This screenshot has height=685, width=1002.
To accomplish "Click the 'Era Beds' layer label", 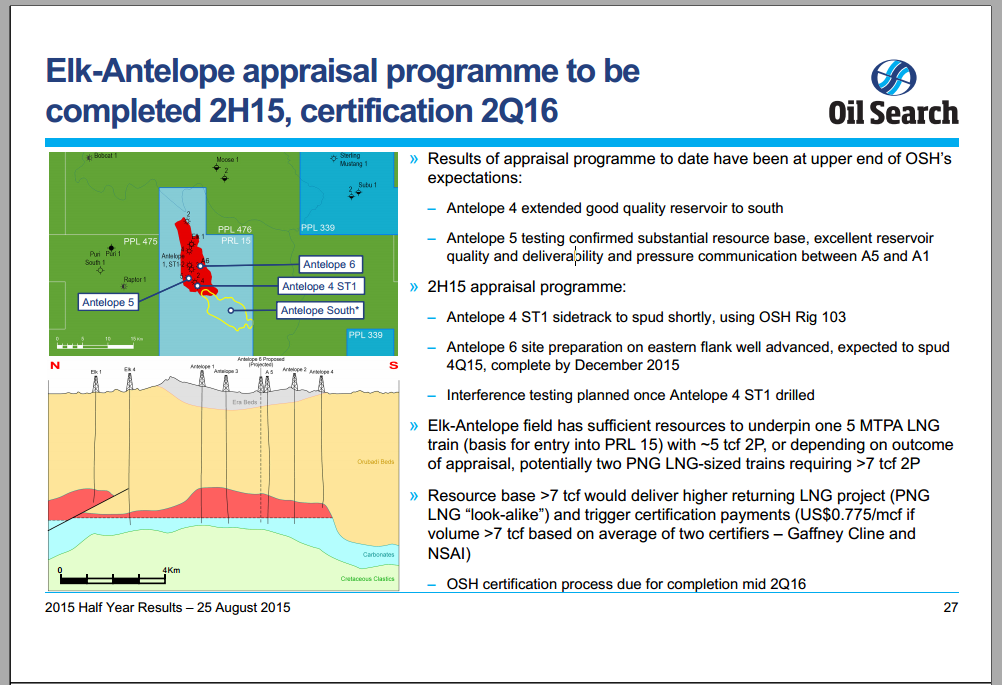I will 245,403.
